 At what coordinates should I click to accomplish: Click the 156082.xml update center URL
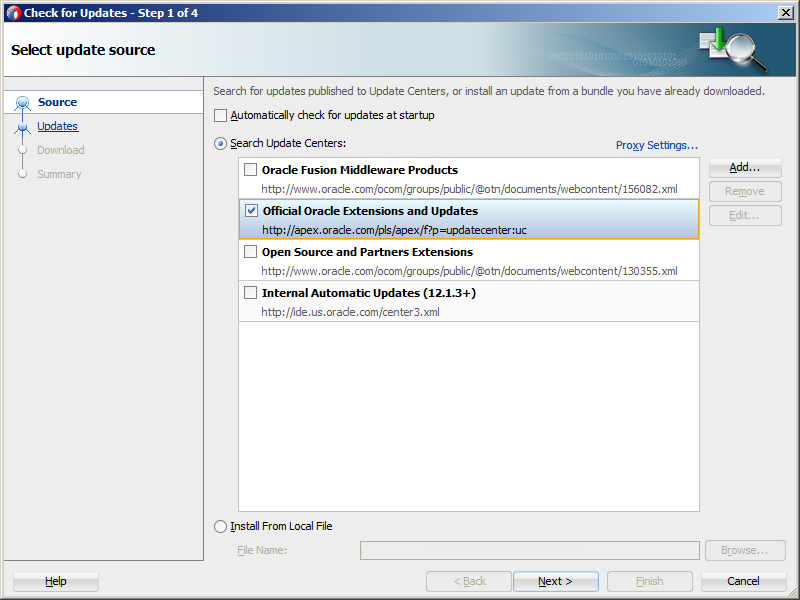(x=469, y=189)
